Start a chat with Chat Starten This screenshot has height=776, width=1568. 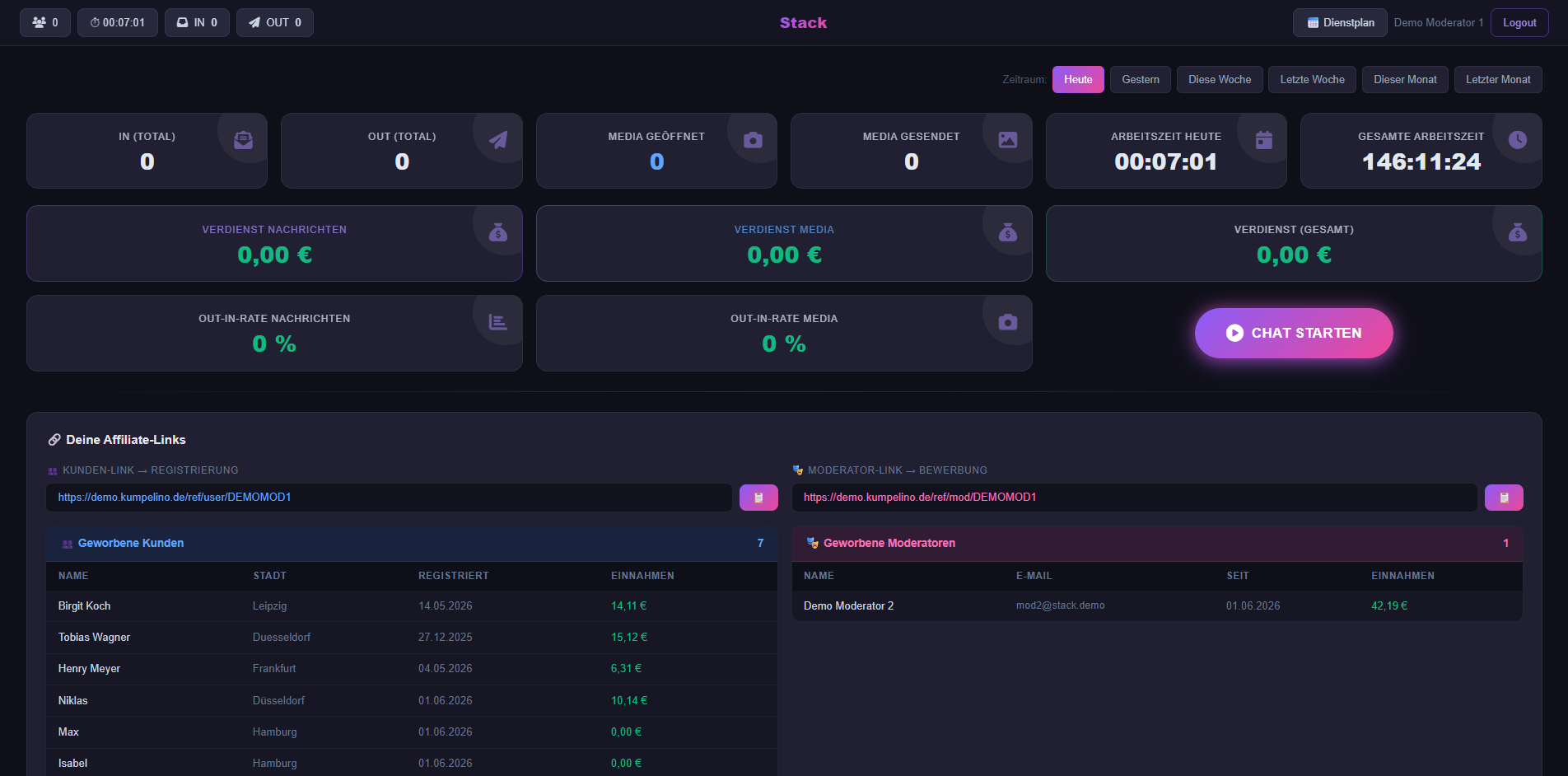(1294, 333)
